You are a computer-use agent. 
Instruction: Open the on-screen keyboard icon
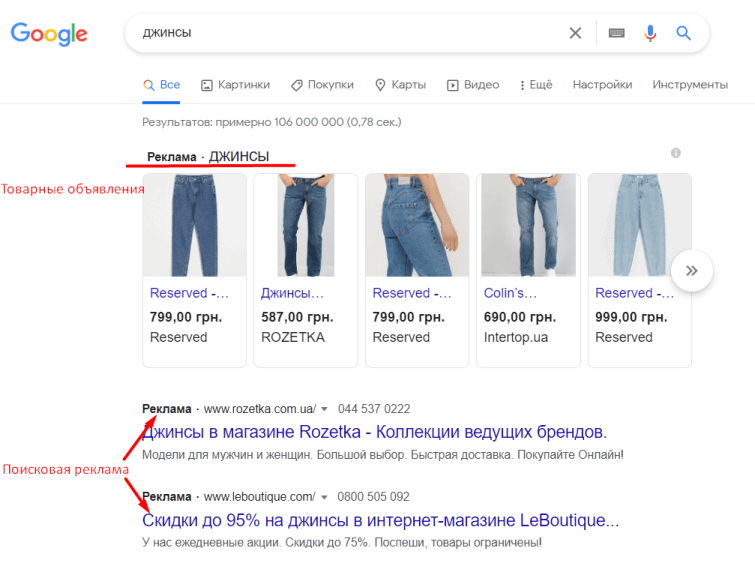(616, 33)
